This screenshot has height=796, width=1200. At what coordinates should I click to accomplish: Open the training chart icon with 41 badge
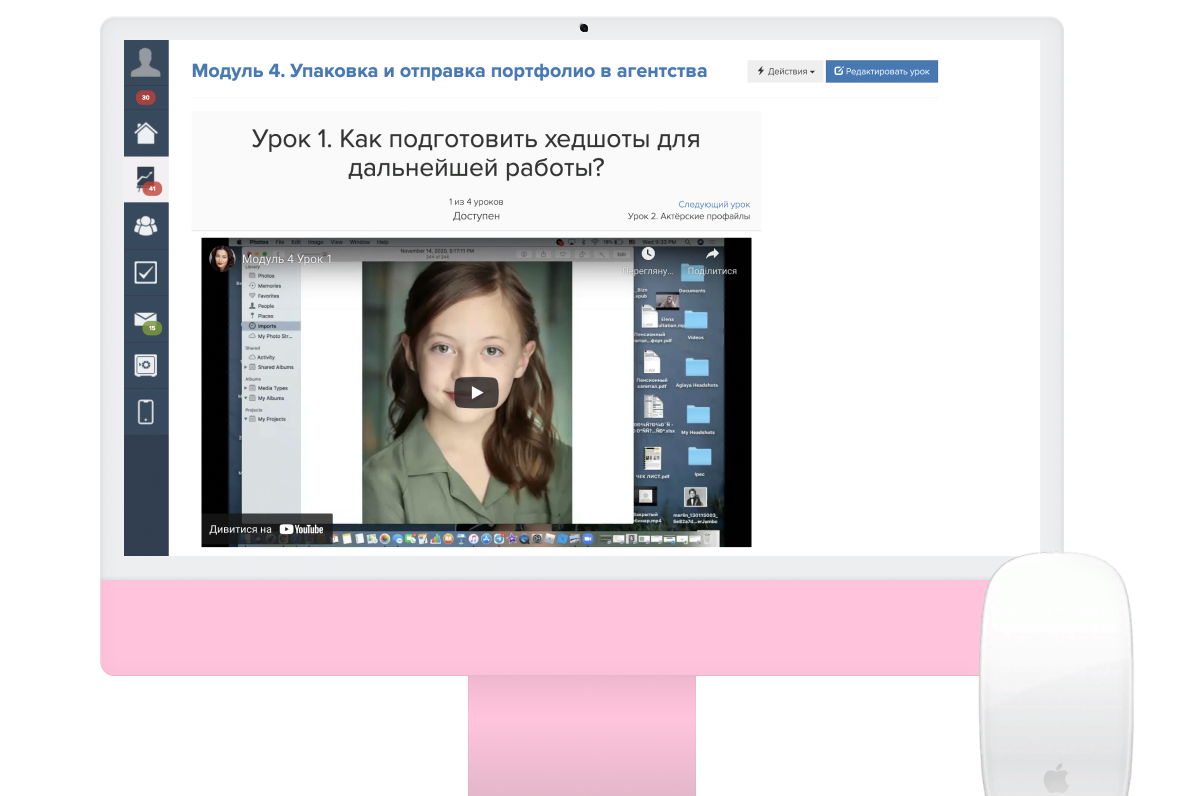[x=146, y=179]
